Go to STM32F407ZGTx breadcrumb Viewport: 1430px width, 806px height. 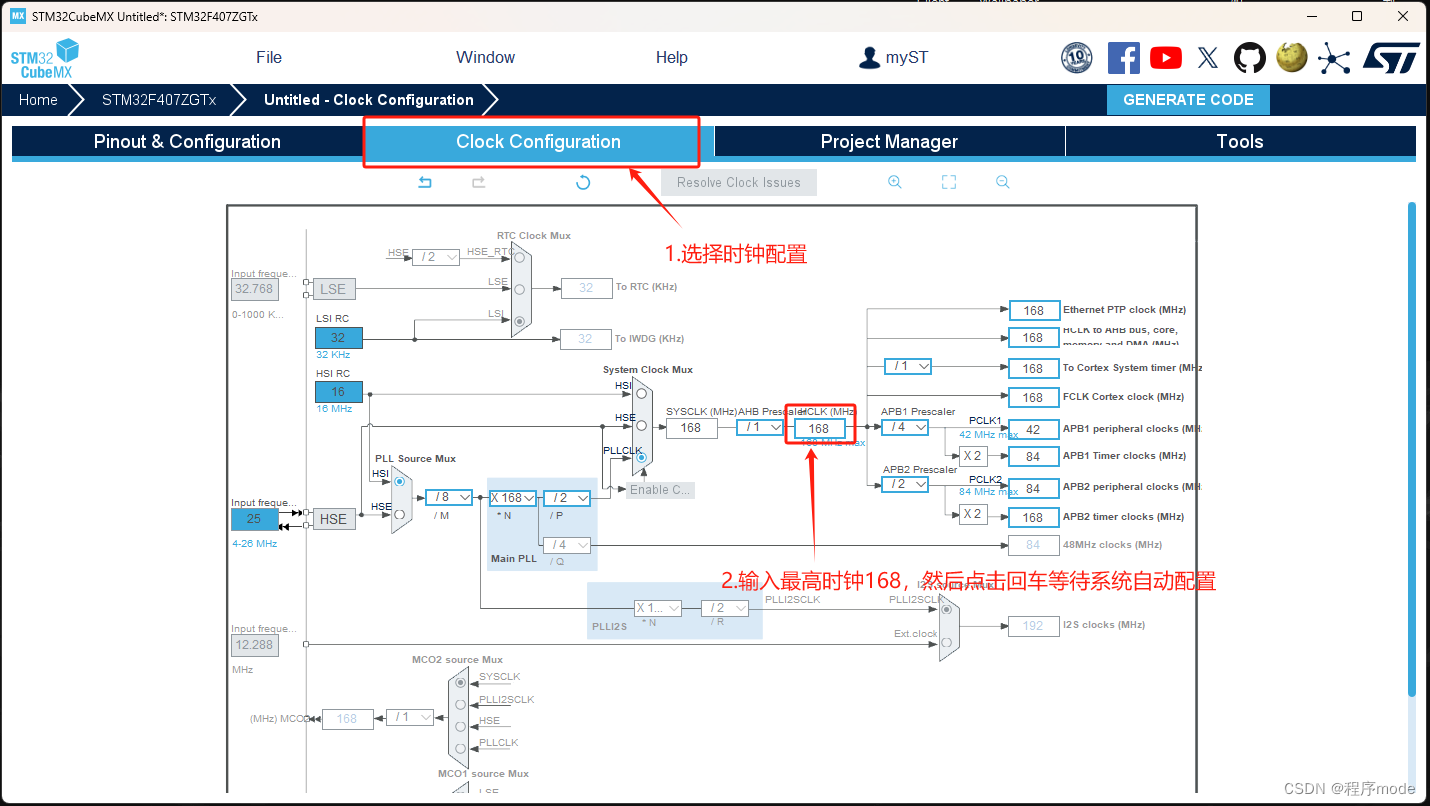(x=159, y=100)
